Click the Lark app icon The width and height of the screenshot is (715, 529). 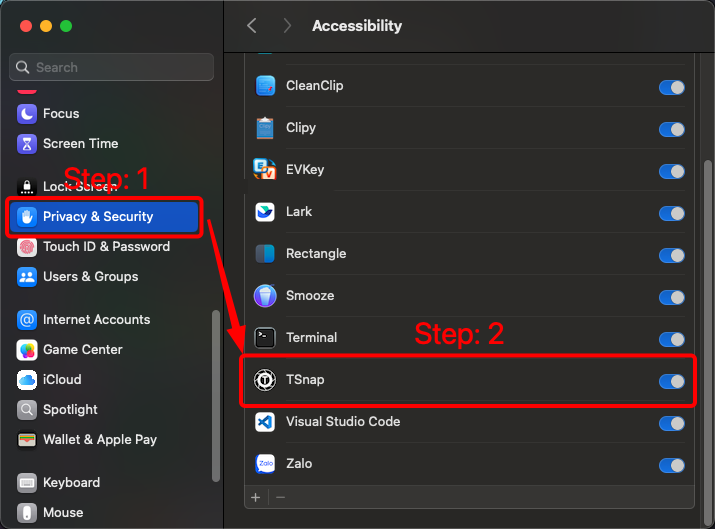pos(265,212)
